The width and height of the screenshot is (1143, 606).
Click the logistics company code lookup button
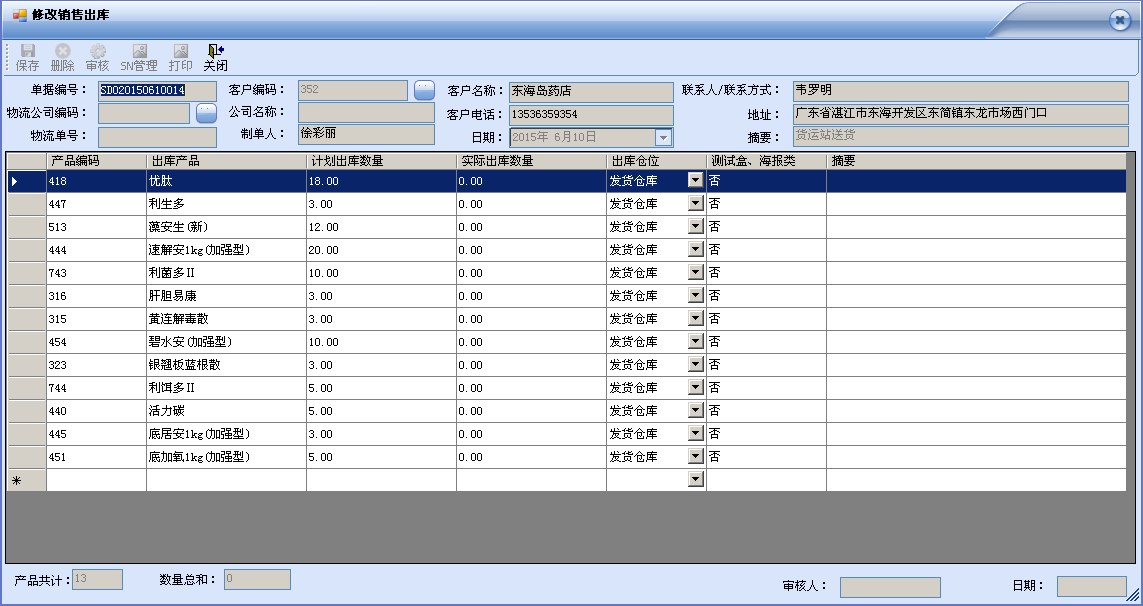tap(206, 113)
